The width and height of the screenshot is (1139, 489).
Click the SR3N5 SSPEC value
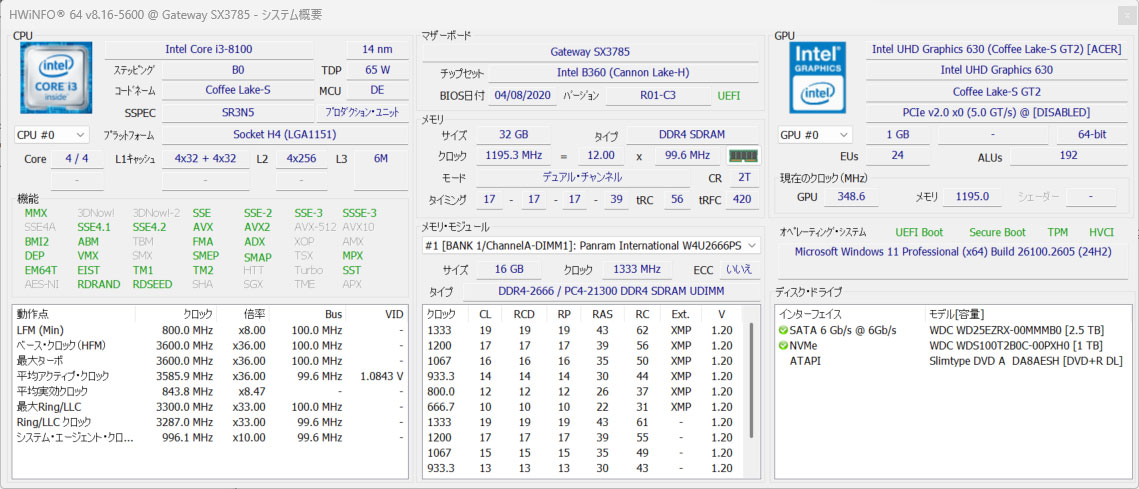238,113
